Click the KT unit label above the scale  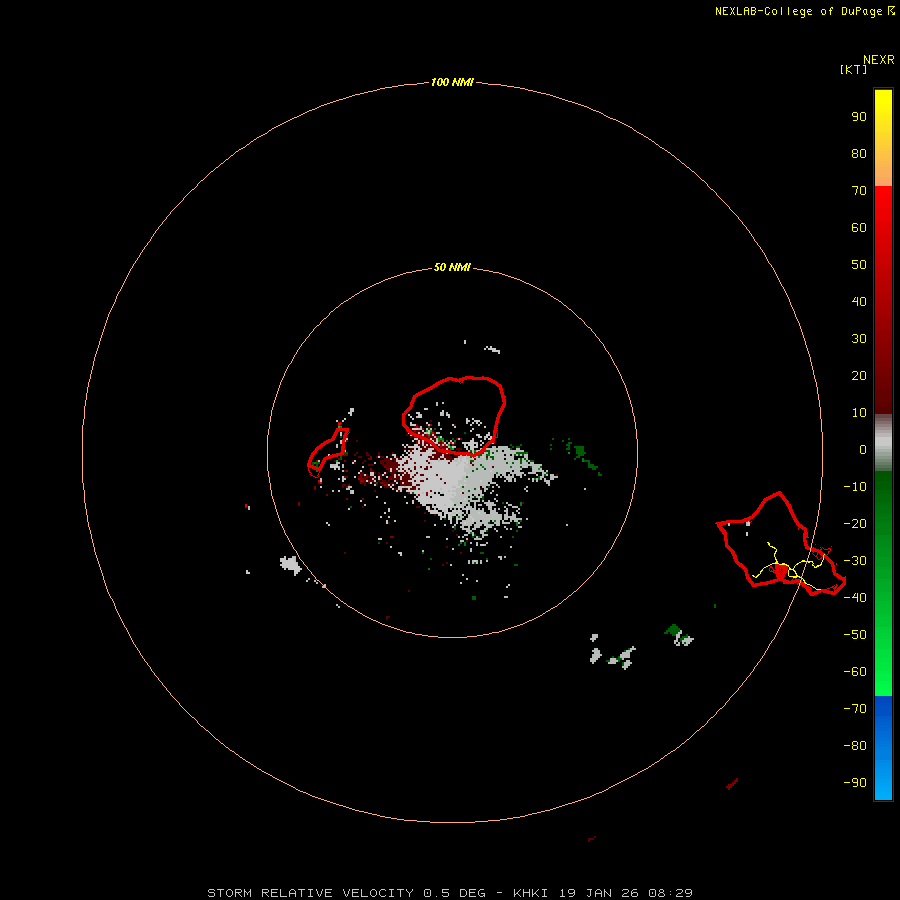click(853, 69)
